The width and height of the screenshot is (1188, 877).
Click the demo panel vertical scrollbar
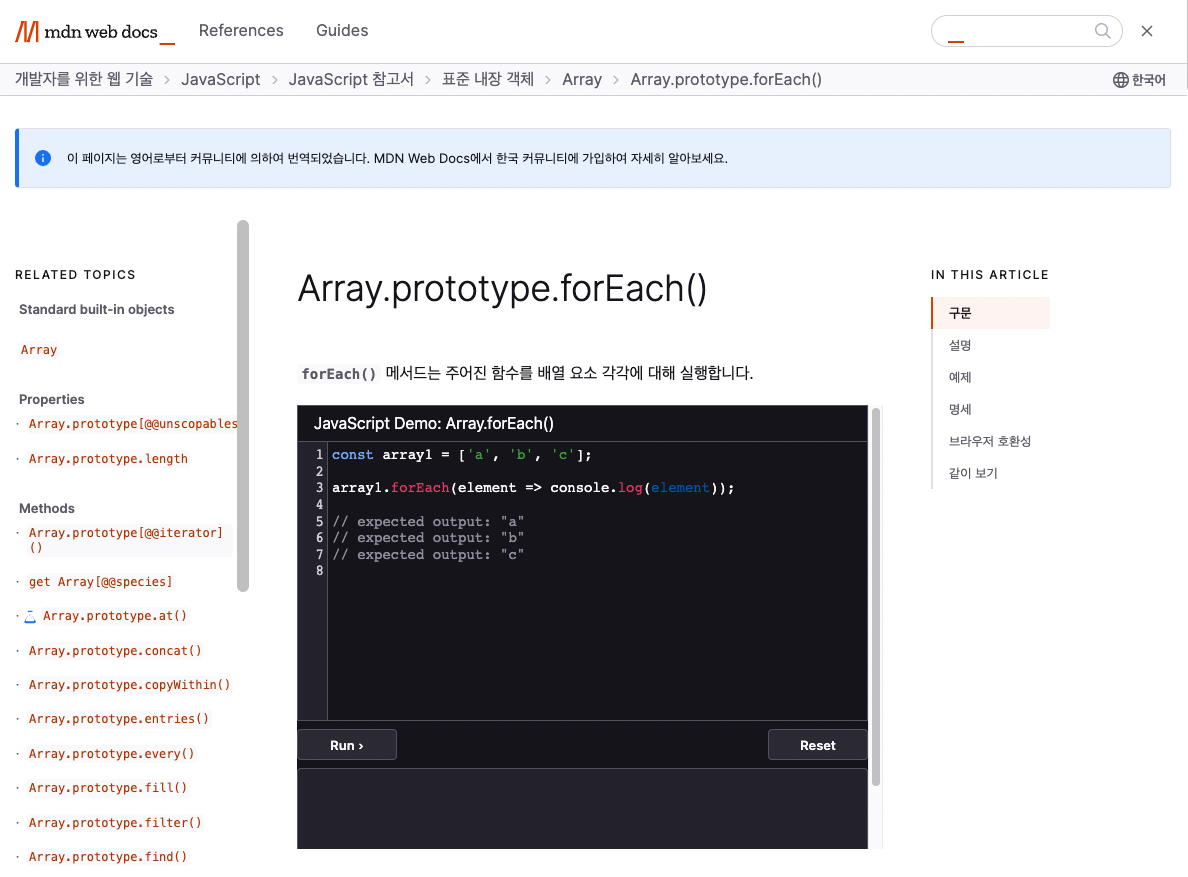(x=877, y=595)
